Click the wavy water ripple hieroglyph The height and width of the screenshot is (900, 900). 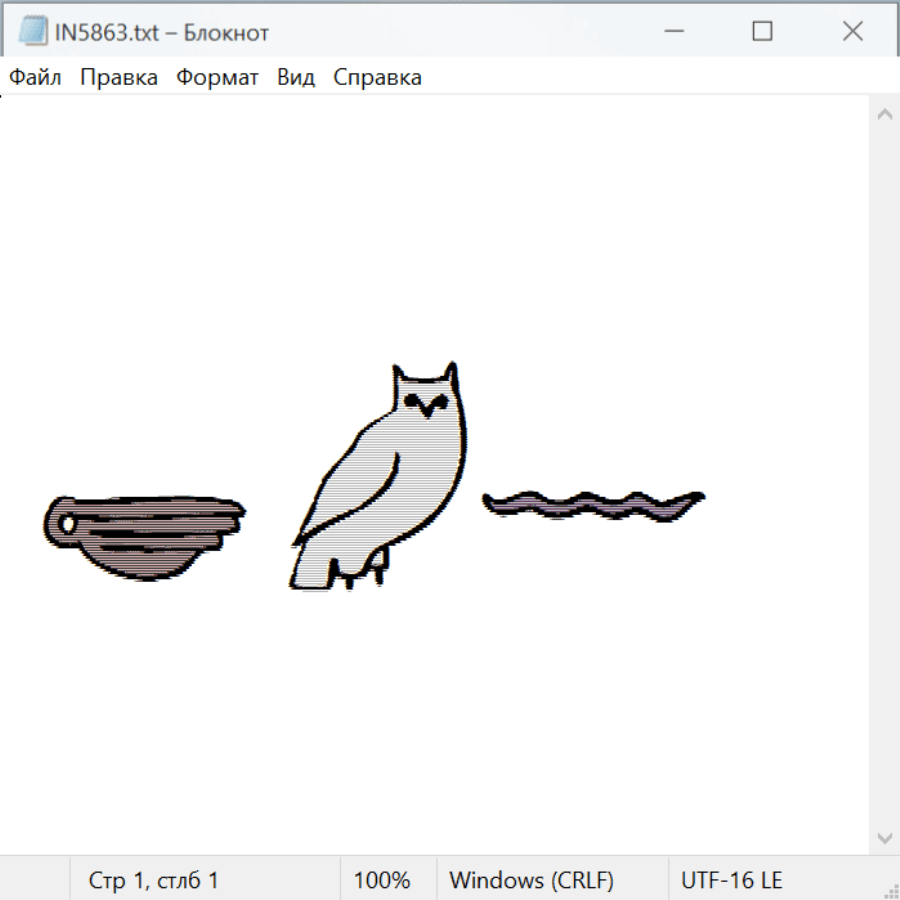point(593,506)
